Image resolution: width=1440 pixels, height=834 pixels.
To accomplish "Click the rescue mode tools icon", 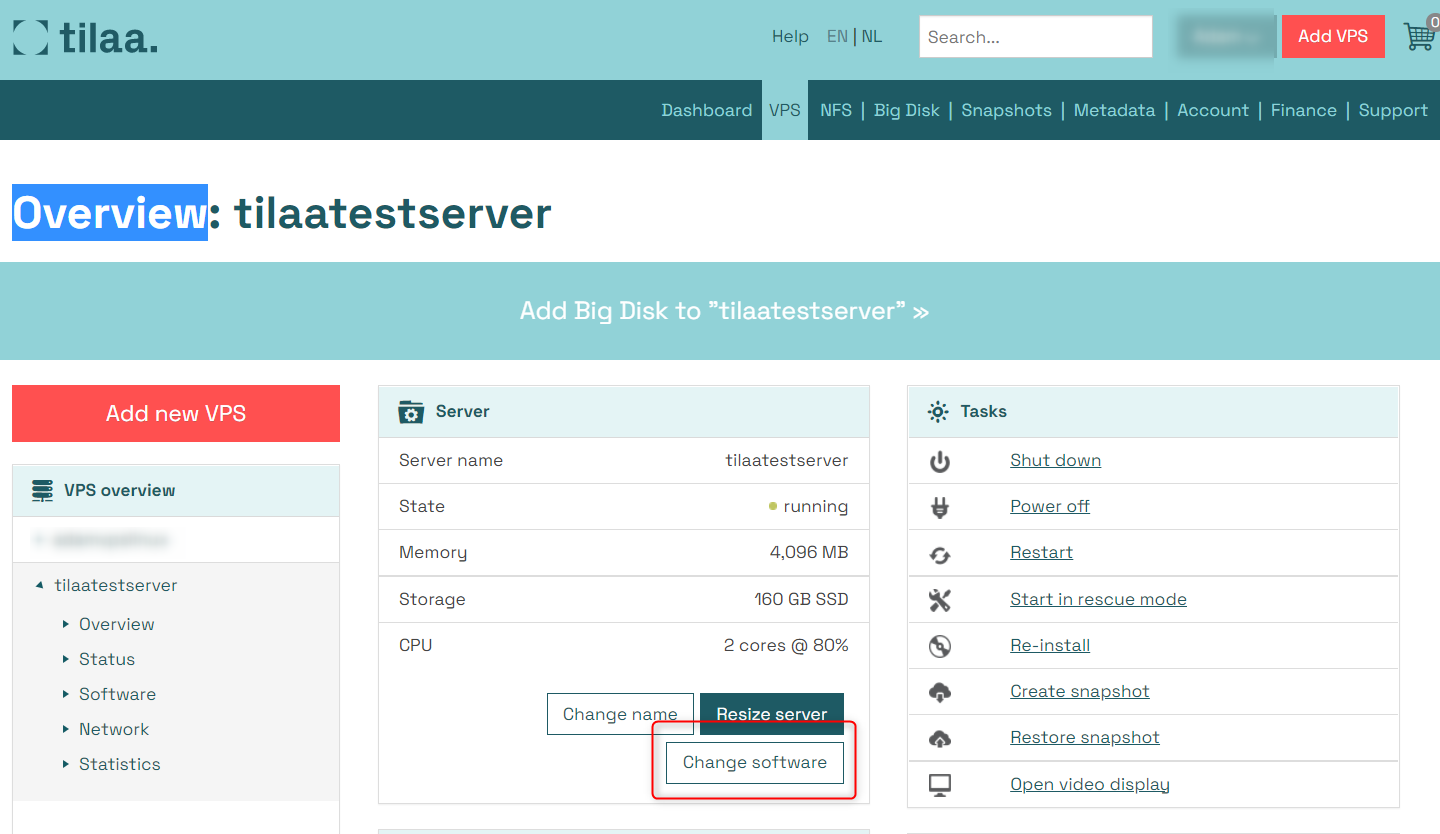I will pos(940,600).
